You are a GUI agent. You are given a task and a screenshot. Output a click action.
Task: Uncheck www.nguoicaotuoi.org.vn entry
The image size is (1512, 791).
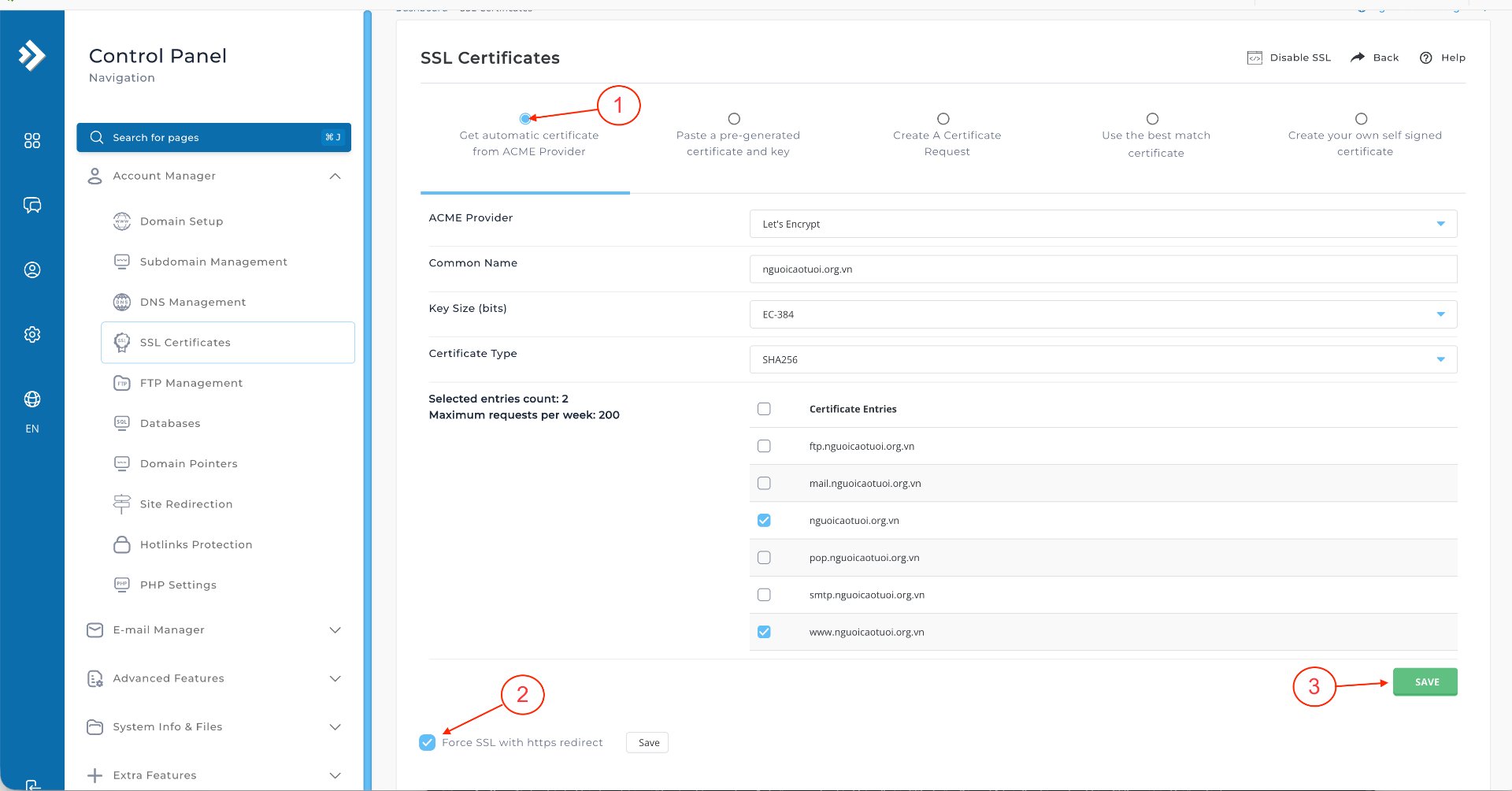(x=764, y=632)
